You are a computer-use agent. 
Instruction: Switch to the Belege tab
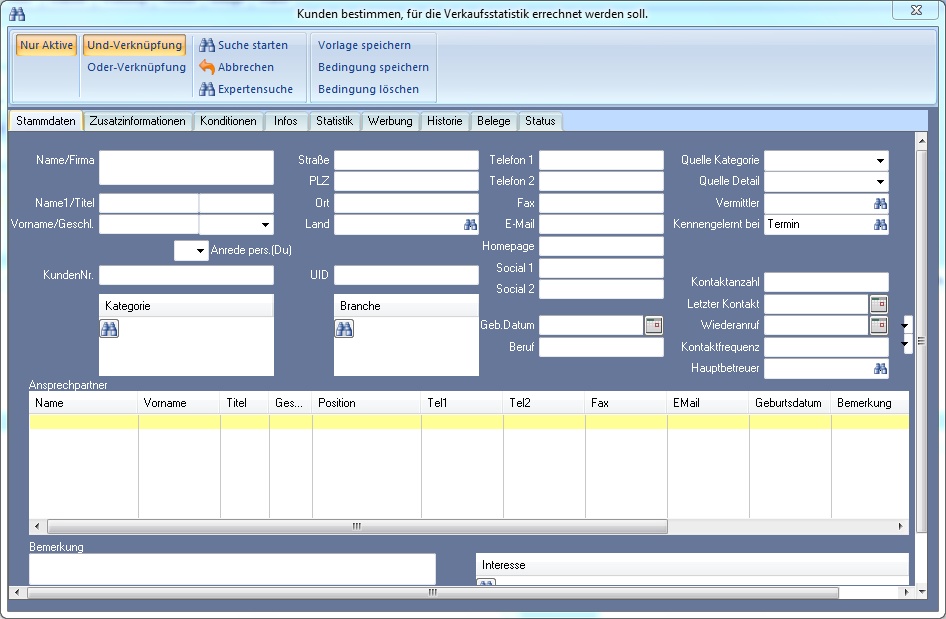point(494,121)
